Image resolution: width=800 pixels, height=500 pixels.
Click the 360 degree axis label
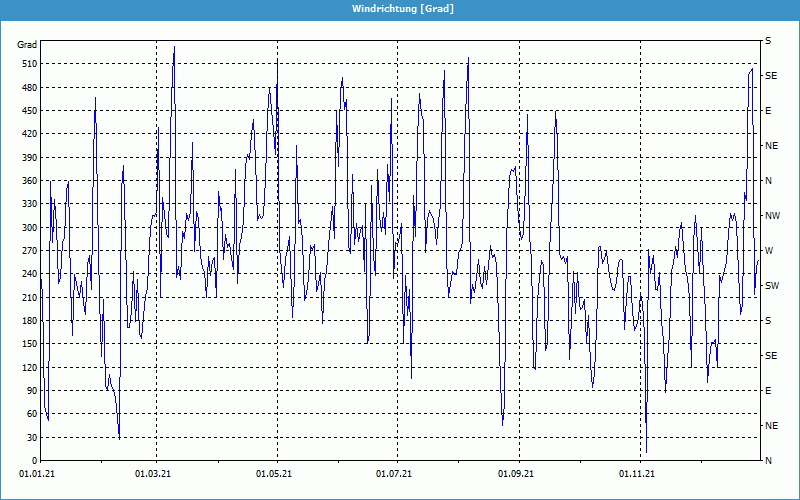[x=27, y=181]
